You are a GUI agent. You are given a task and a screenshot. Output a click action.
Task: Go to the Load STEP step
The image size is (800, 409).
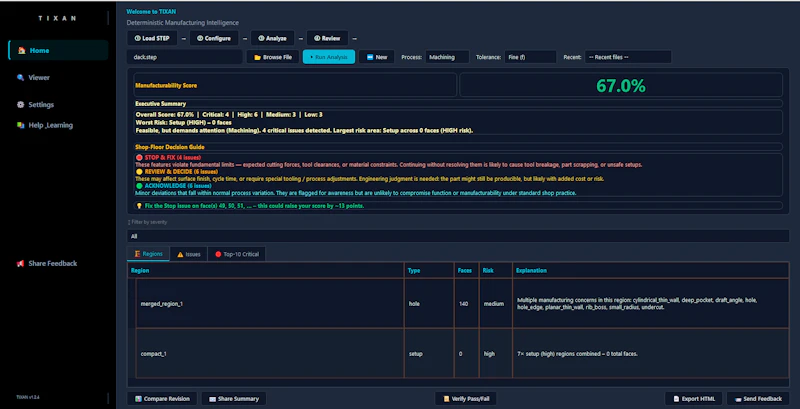pos(152,38)
